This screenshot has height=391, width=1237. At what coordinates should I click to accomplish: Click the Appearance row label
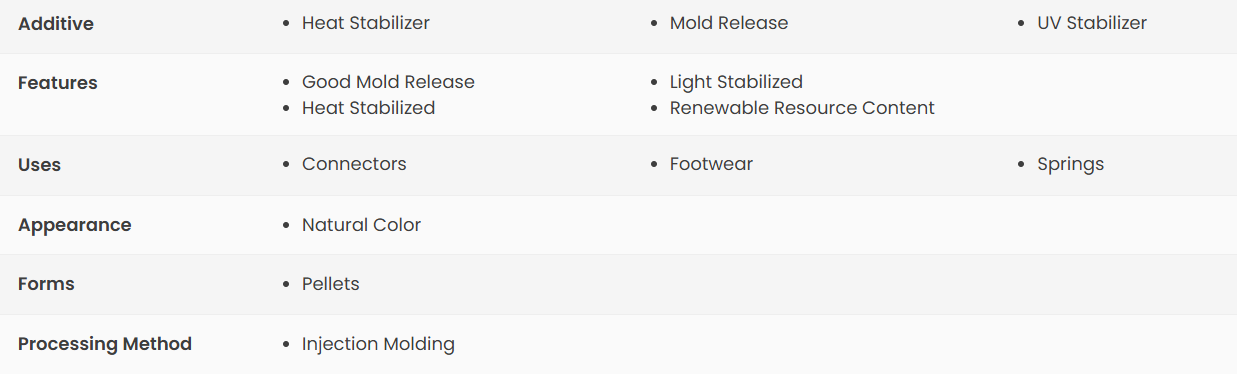click(x=75, y=225)
